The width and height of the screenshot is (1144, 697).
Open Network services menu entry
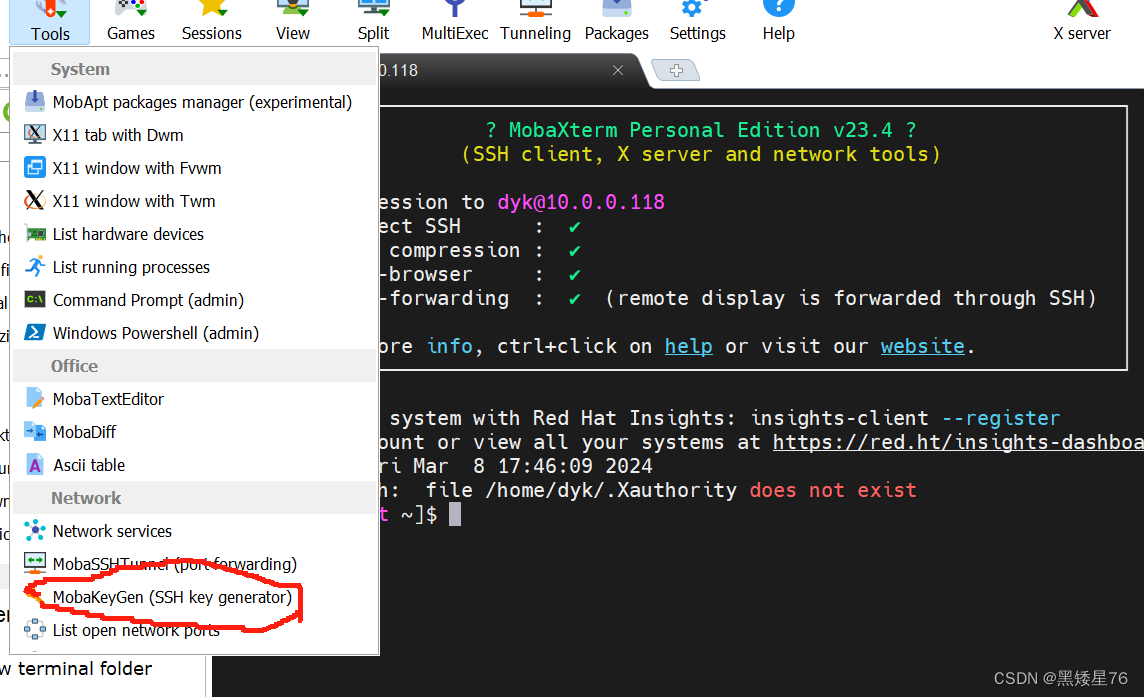pos(112,531)
